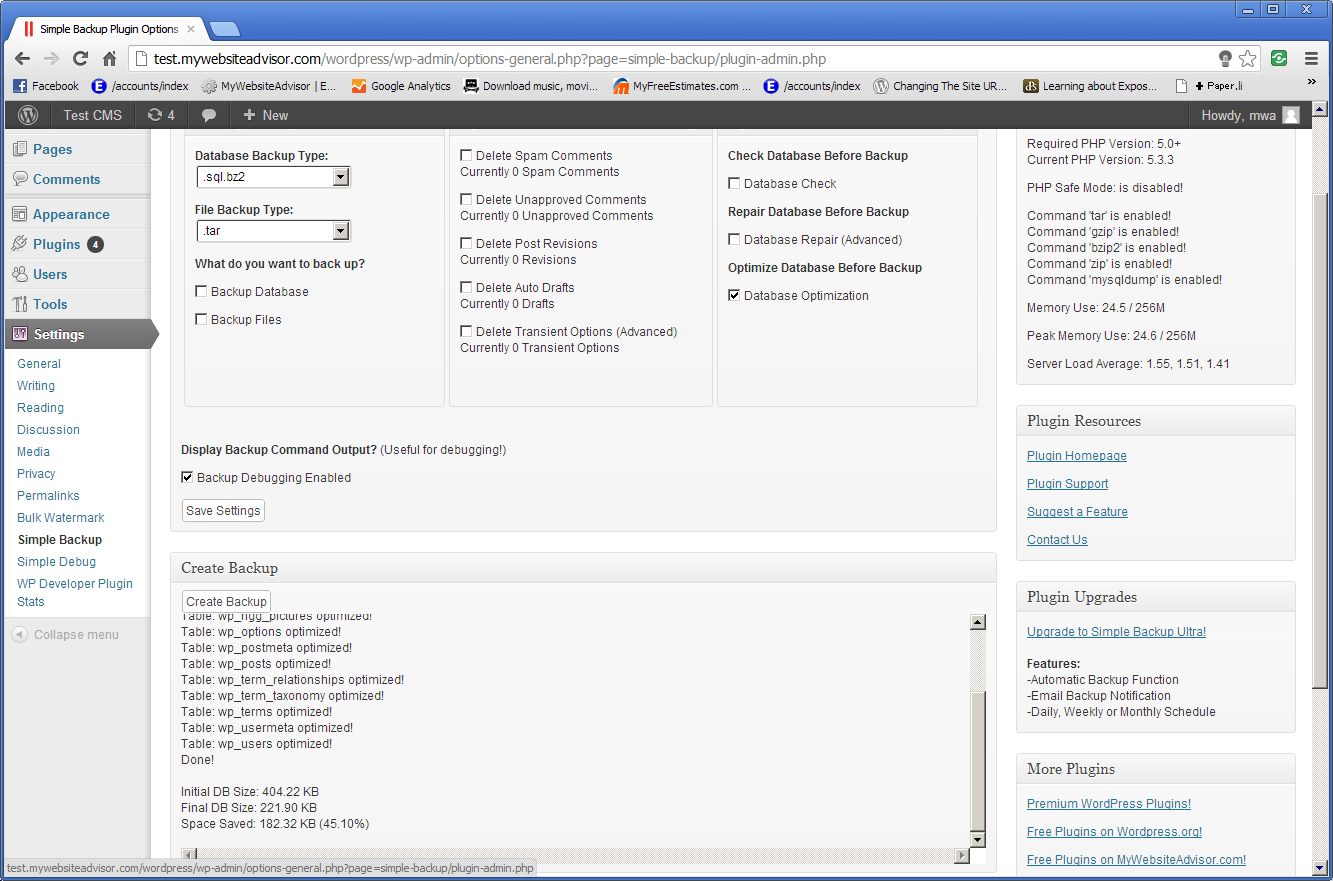Screen dimensions: 1333x881
Task: Show hidden bookmarks with the double chevron
Action: [x=1312, y=81]
